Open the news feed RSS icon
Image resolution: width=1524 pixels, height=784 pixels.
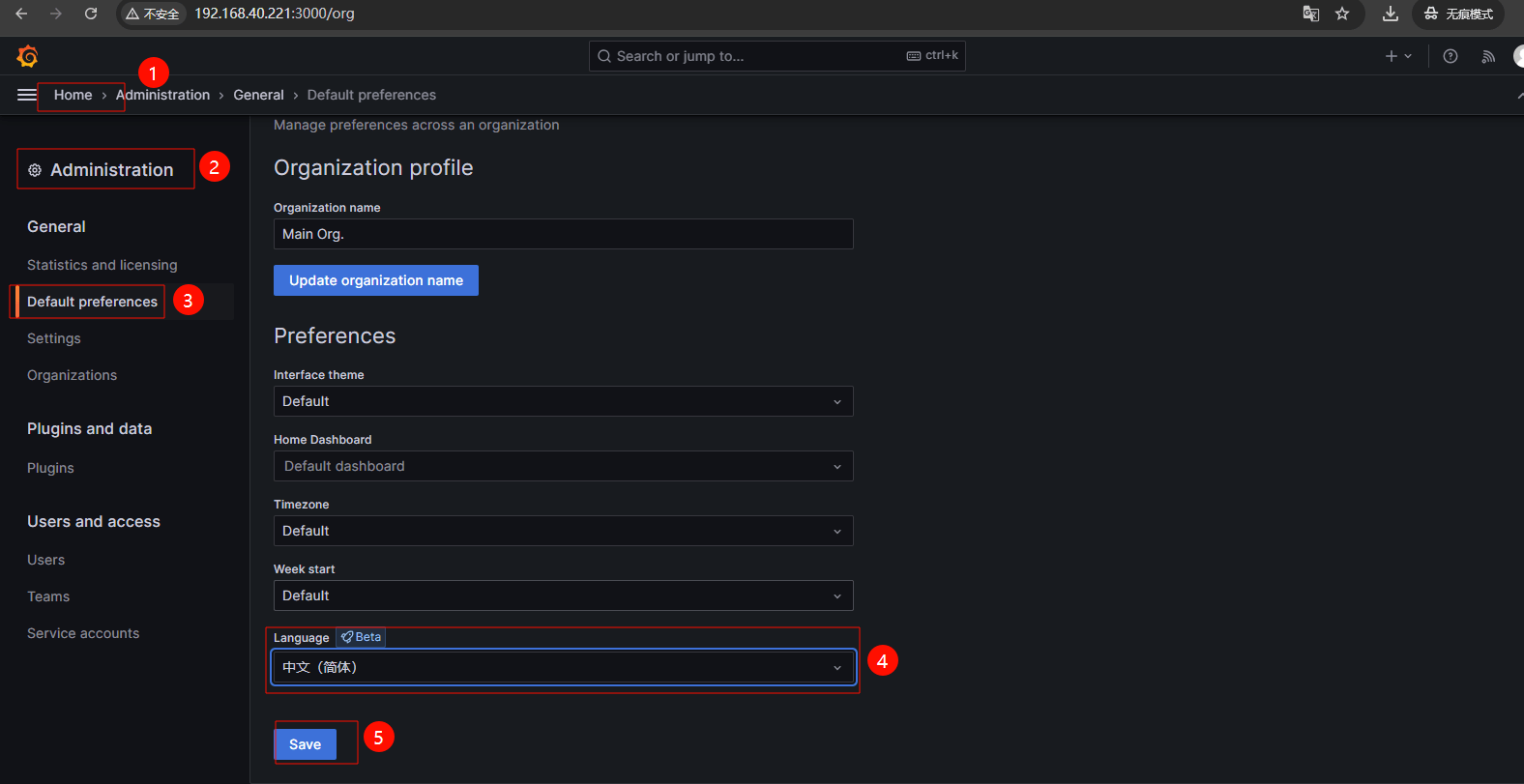pyautogui.click(x=1488, y=56)
